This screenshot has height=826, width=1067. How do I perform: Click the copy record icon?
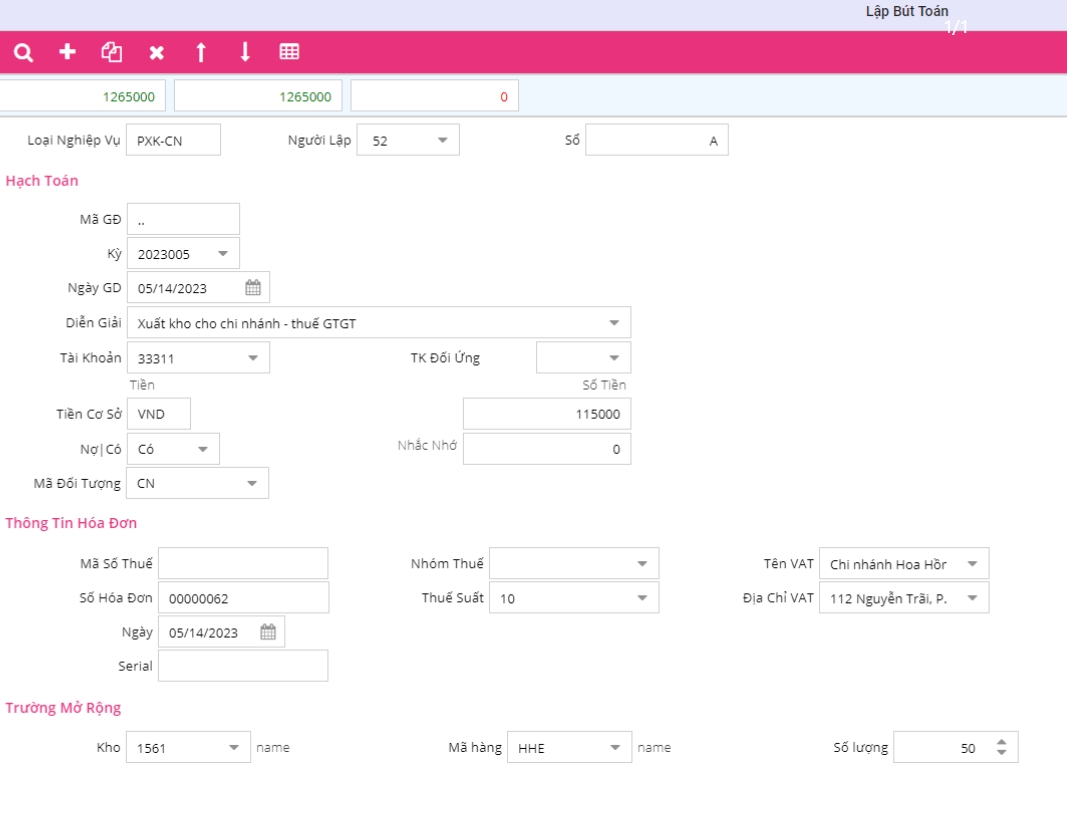pos(112,52)
